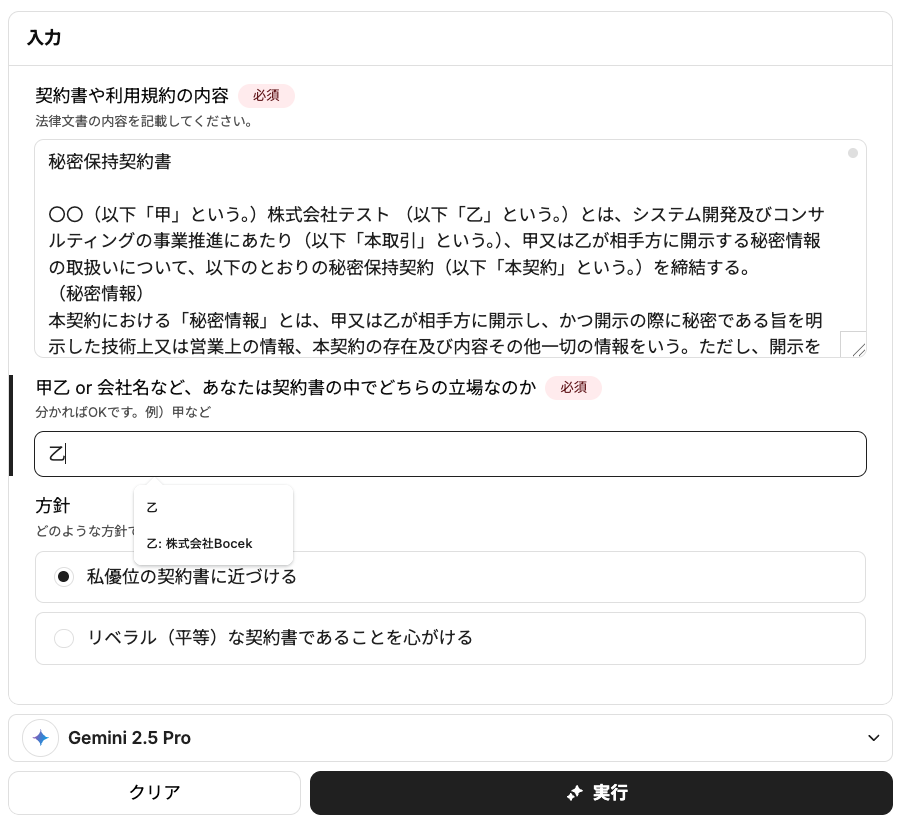Focus the 甲乙 position input field
903x831 pixels.
click(450, 454)
